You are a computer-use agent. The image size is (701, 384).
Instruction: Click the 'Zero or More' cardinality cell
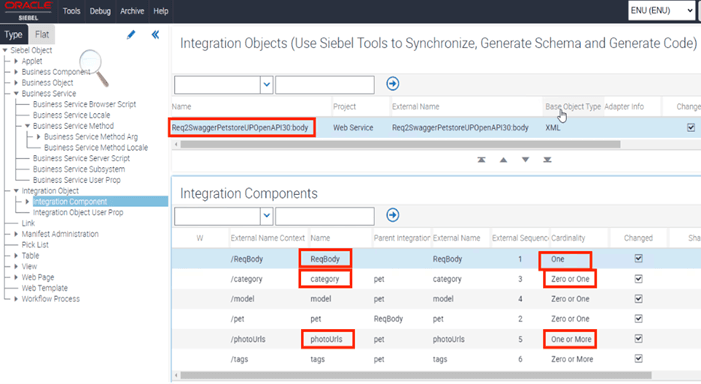coord(572,359)
